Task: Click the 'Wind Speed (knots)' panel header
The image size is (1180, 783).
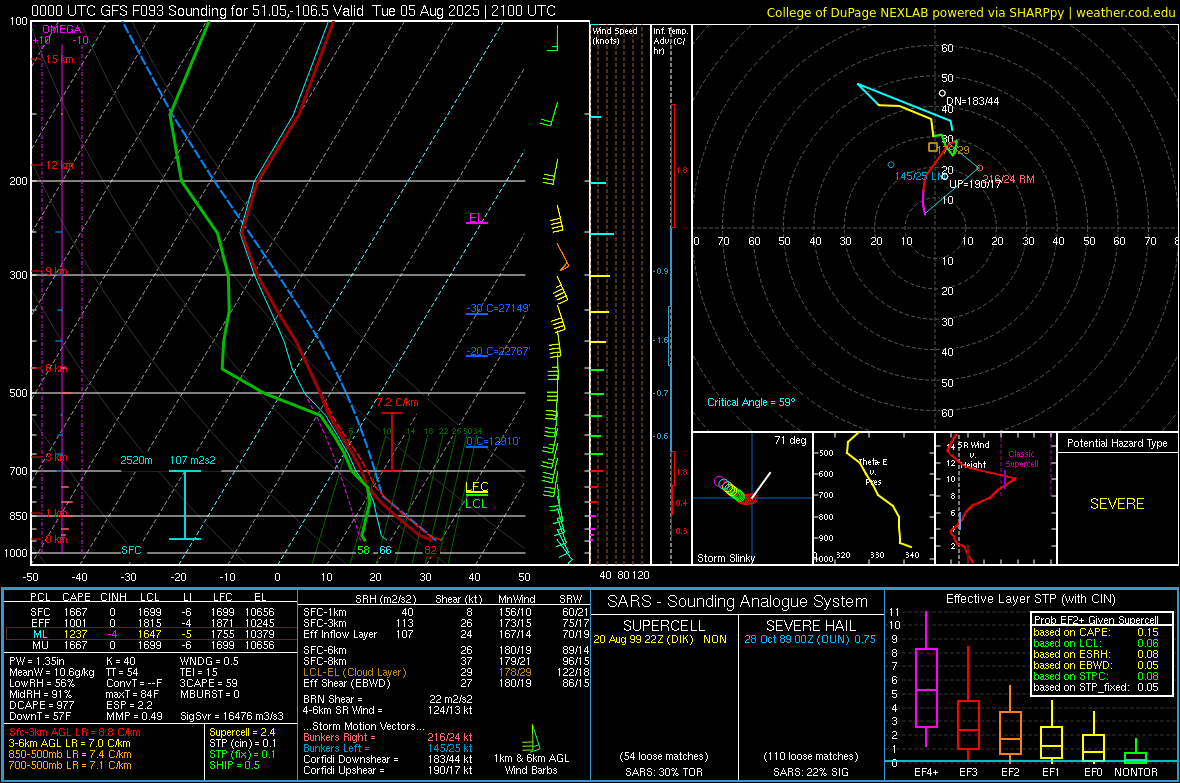Action: [x=615, y=35]
